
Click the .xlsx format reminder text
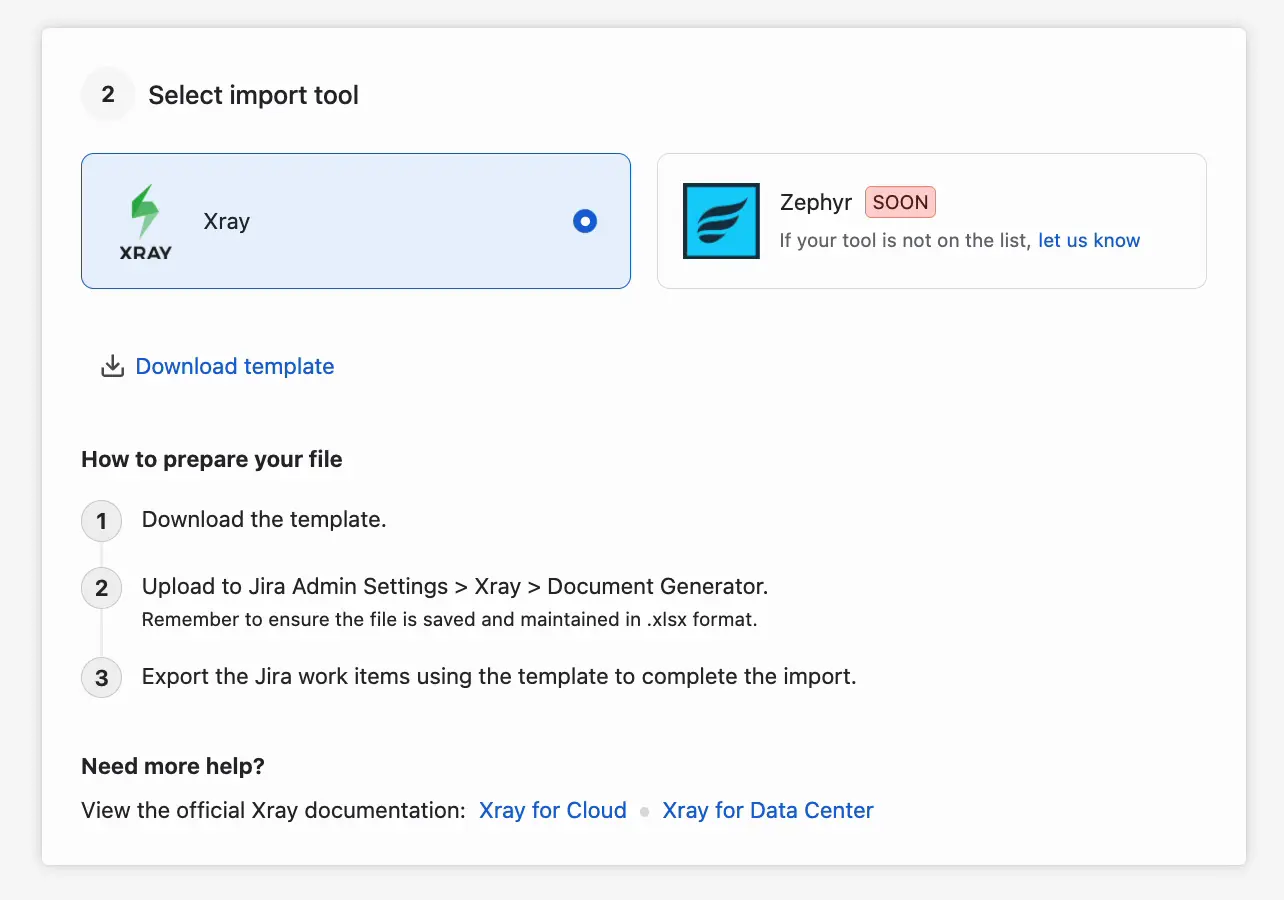click(x=450, y=619)
